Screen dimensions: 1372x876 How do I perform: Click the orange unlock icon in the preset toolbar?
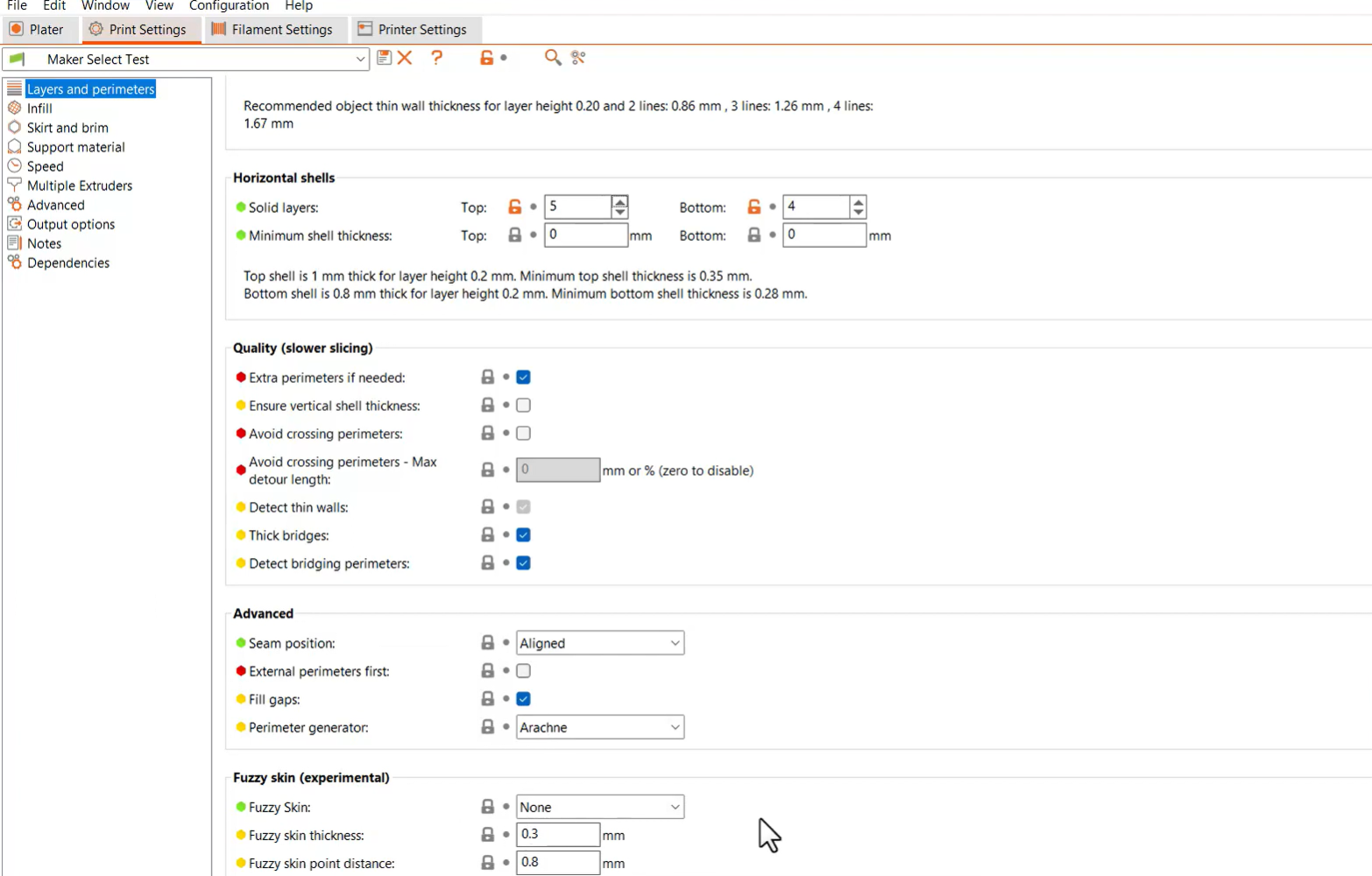click(486, 58)
